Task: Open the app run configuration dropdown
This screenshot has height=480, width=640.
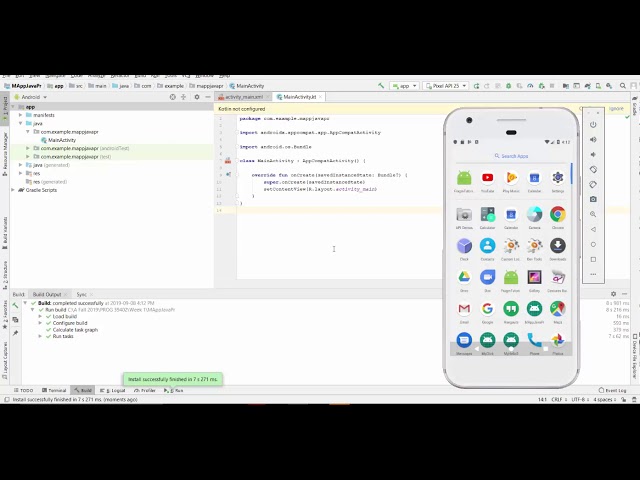Action: [404, 86]
